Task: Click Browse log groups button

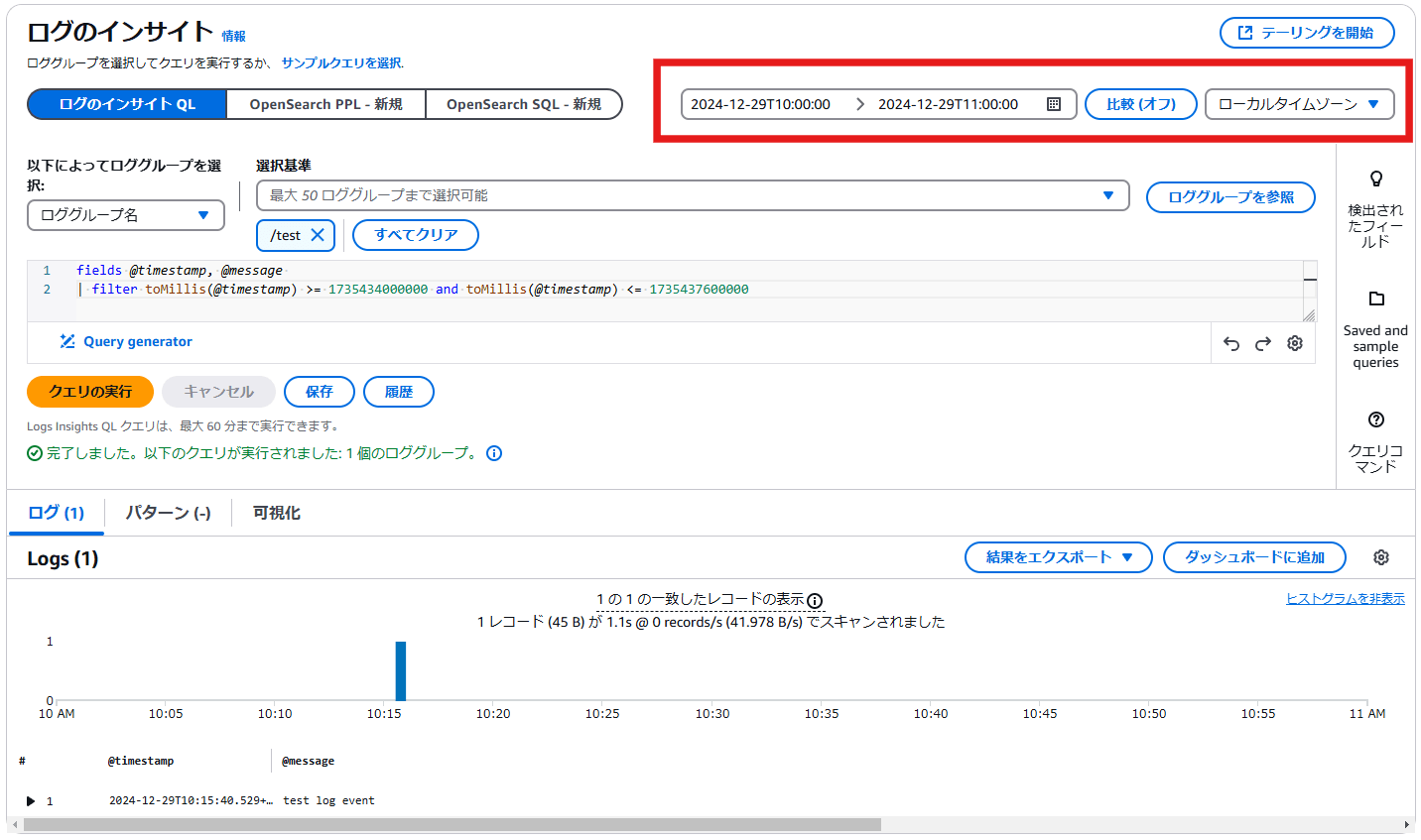Action: click(1230, 197)
